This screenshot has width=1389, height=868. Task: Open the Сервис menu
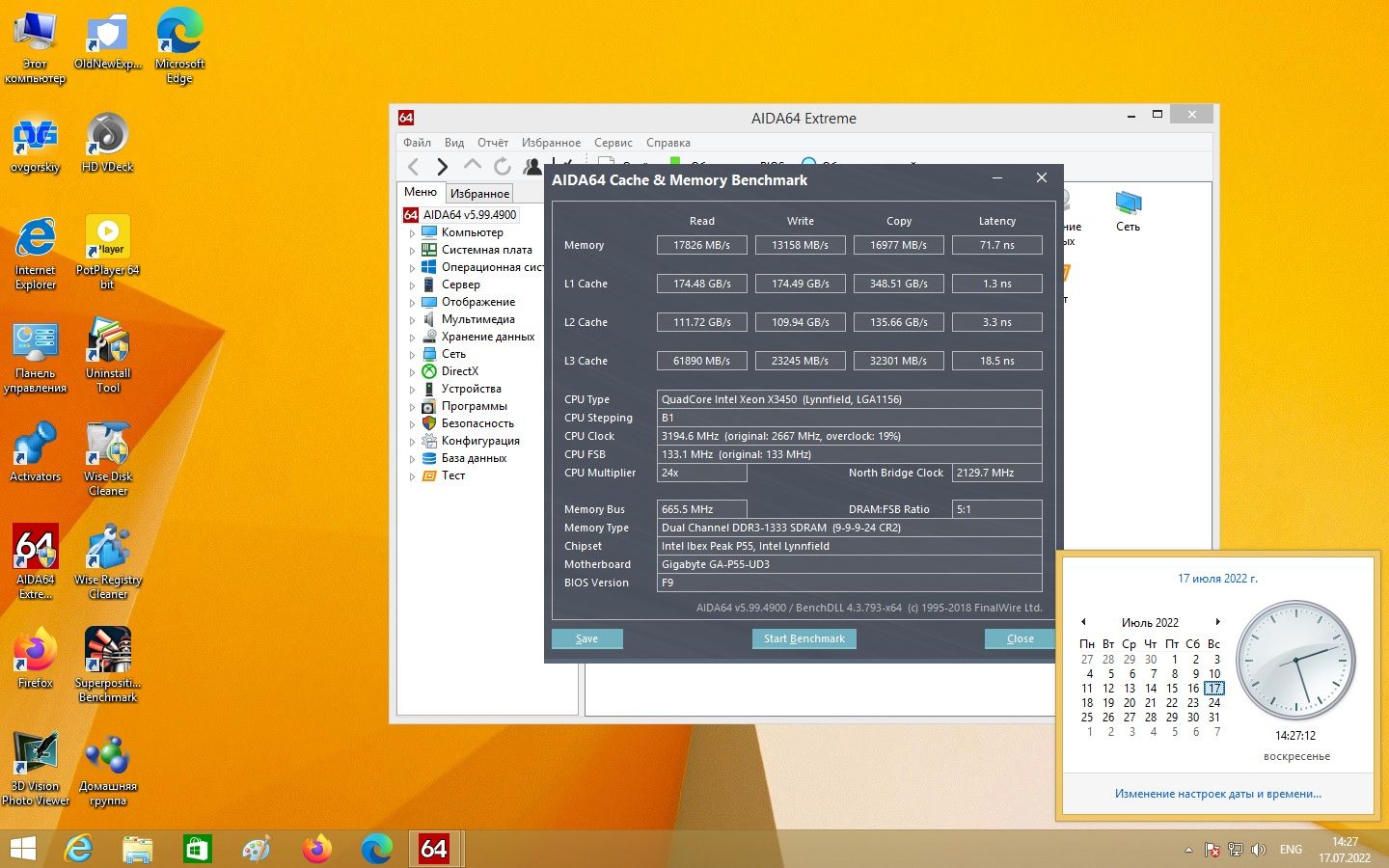click(613, 142)
